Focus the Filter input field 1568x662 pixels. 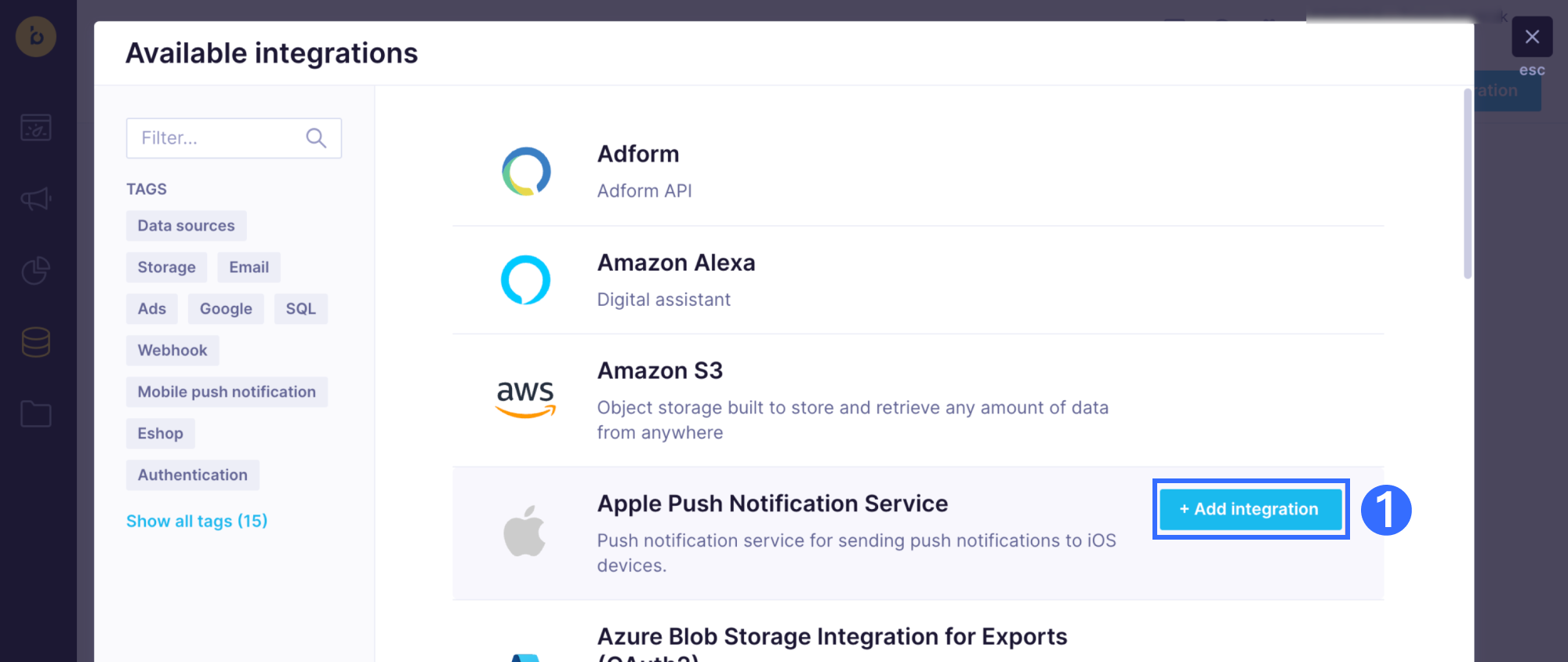point(216,138)
